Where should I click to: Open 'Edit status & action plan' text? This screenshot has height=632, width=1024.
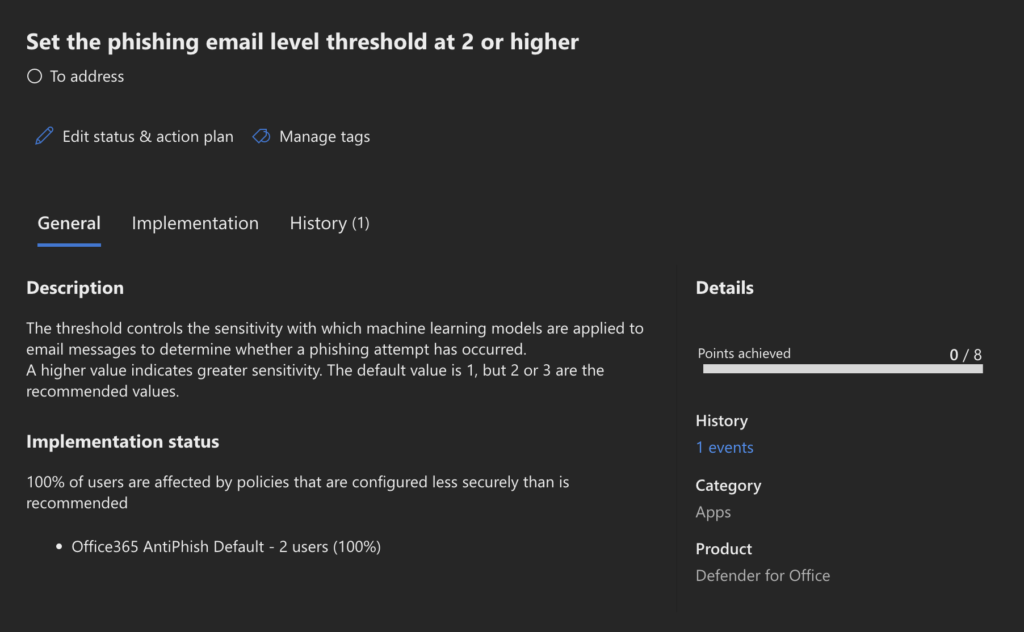[x=147, y=136]
